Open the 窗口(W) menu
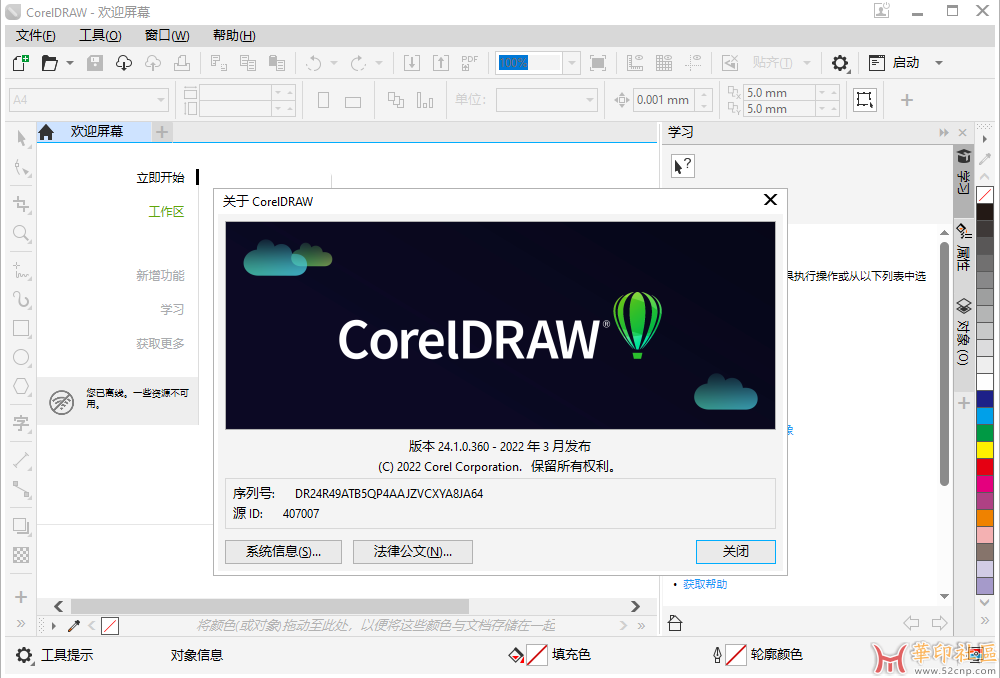This screenshot has width=1000, height=678. [167, 36]
